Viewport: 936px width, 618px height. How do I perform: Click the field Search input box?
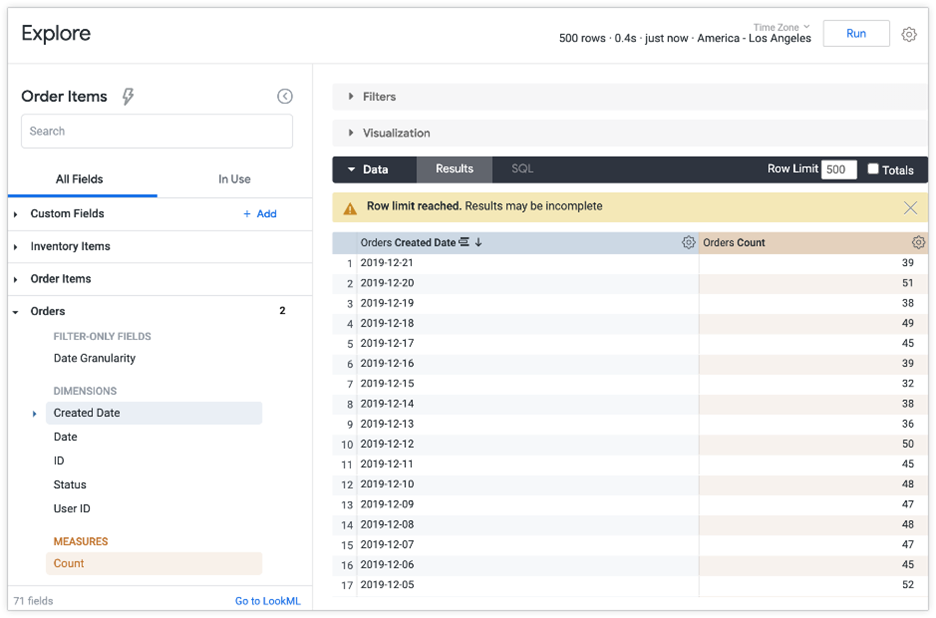tap(157, 131)
